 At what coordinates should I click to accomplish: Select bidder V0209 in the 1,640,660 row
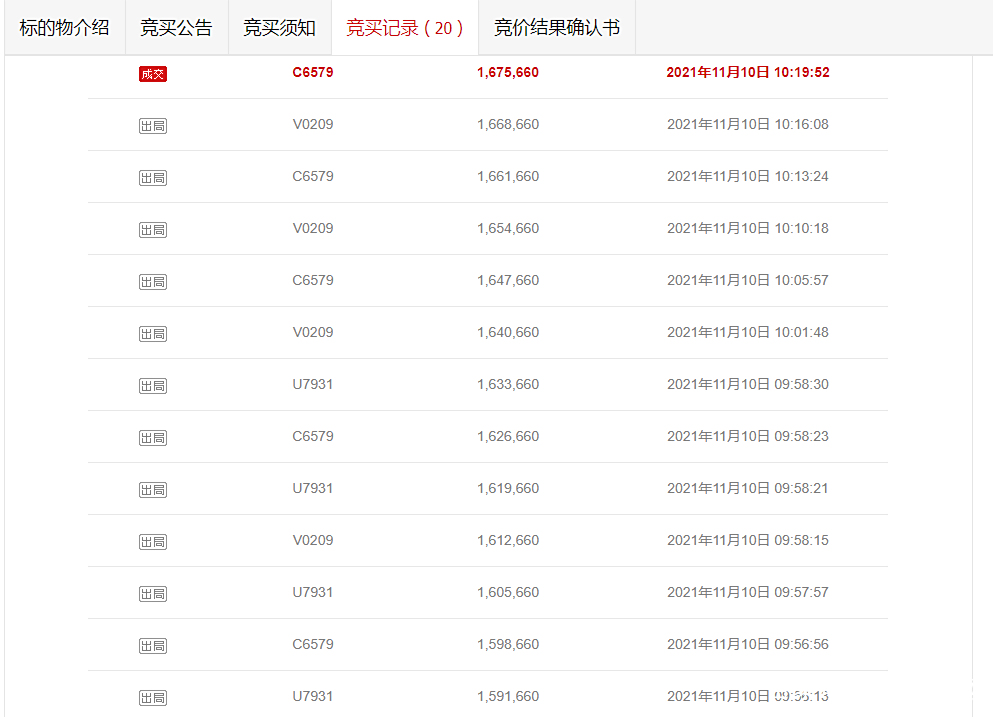[x=313, y=332]
